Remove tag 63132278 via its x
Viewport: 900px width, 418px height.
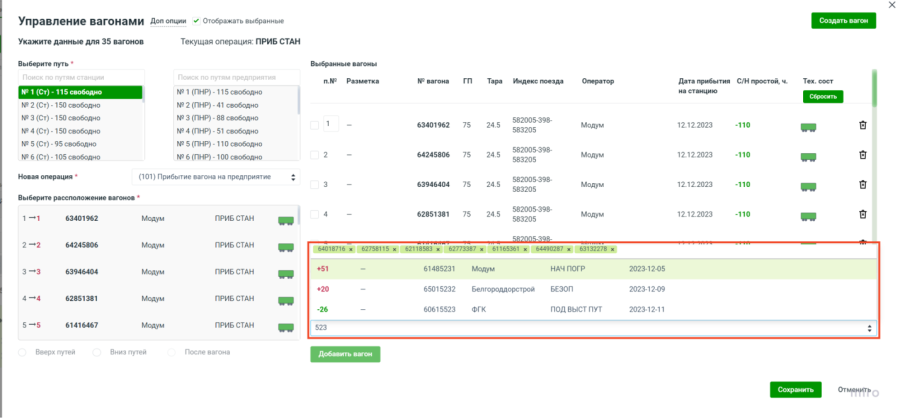point(610,249)
